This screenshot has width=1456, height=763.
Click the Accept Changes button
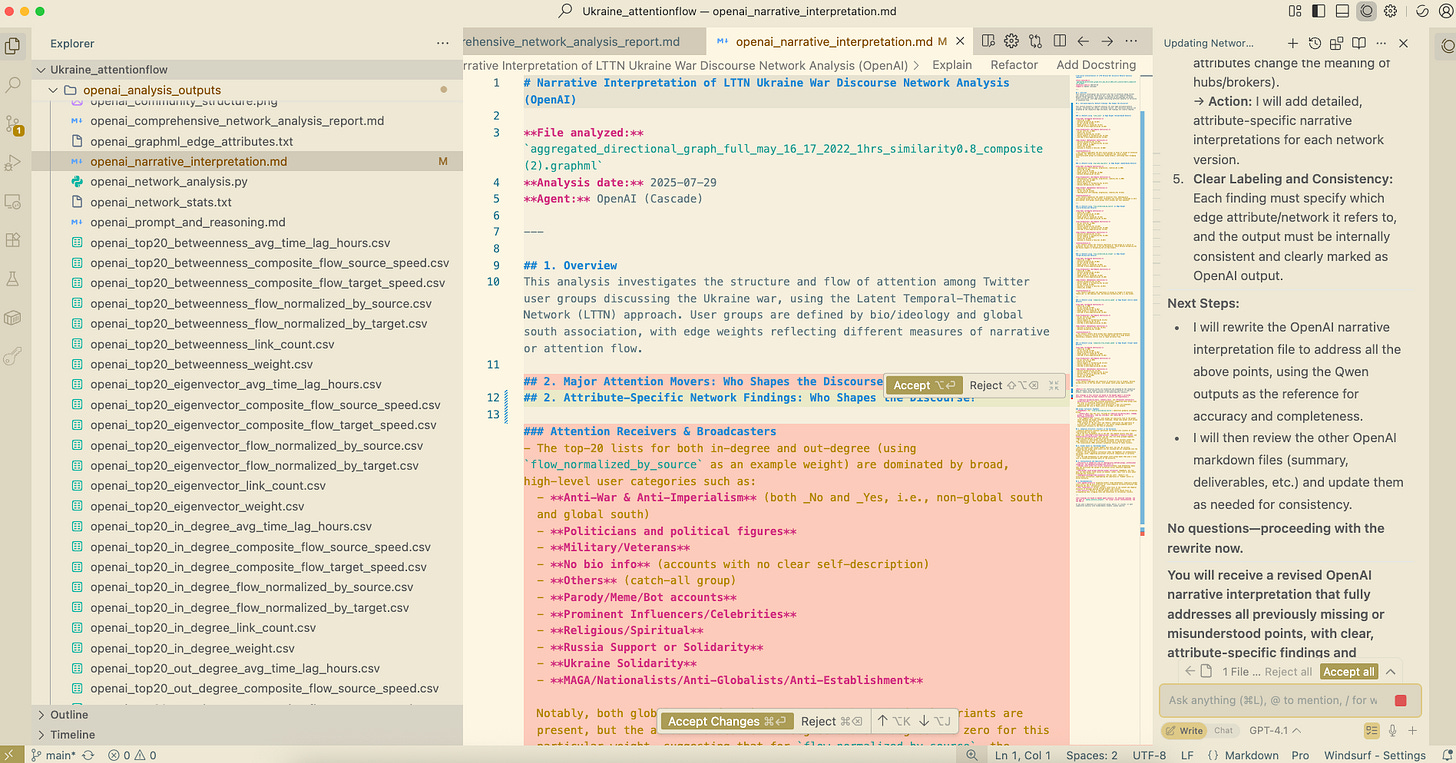coord(725,721)
